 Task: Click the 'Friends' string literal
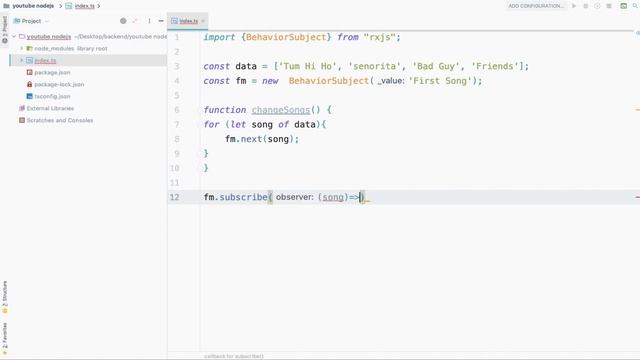tap(494, 66)
